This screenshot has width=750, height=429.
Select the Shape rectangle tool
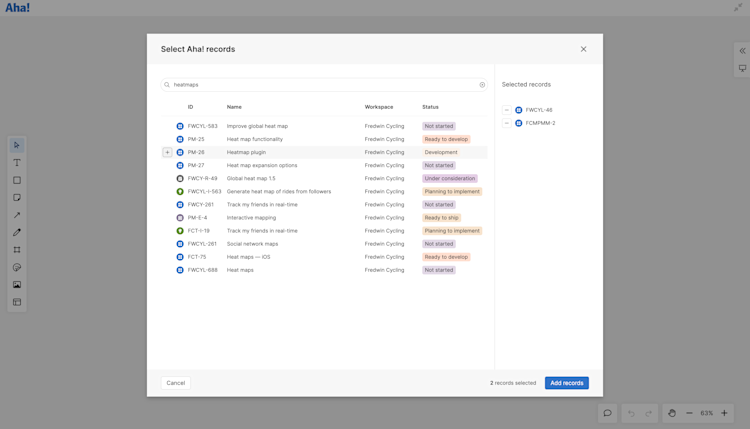click(x=17, y=180)
